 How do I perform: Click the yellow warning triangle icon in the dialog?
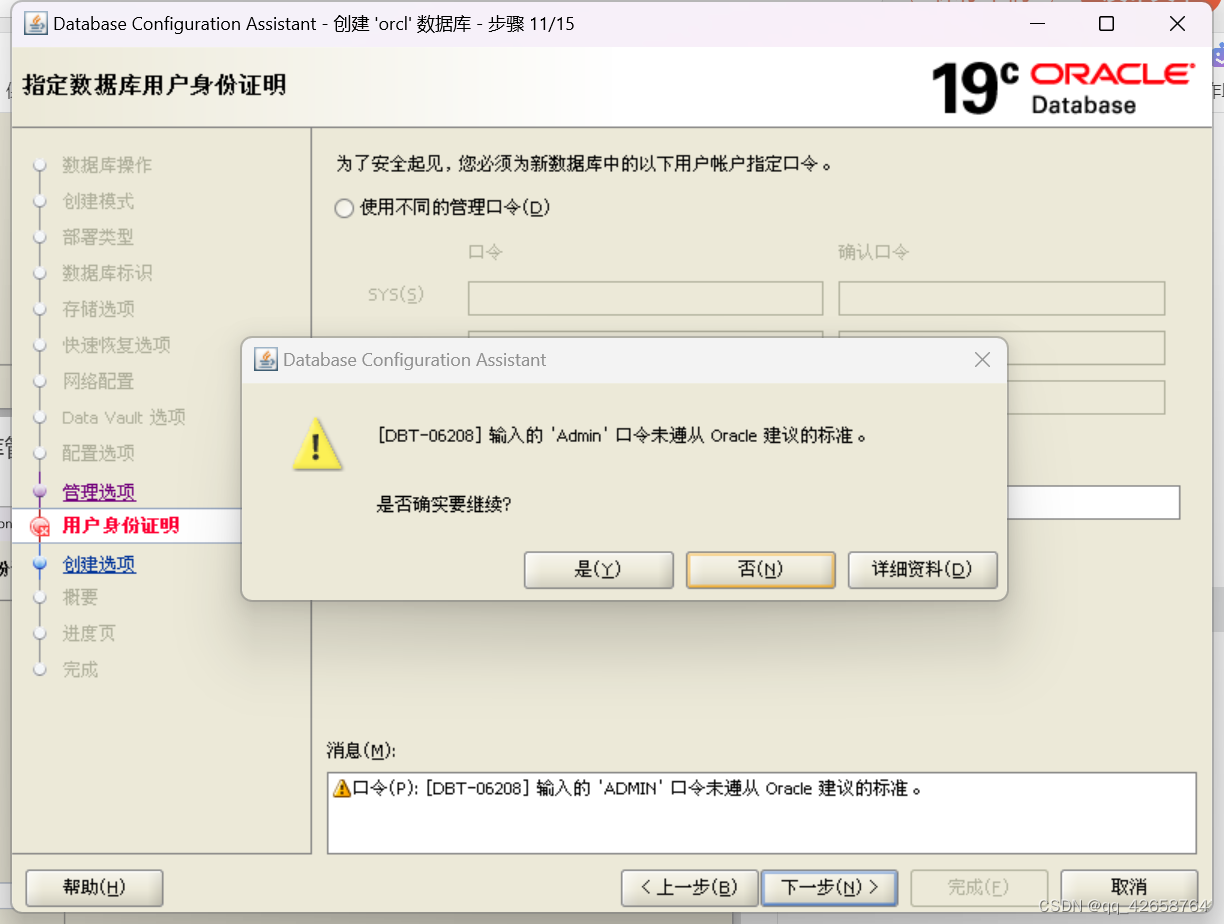click(318, 445)
